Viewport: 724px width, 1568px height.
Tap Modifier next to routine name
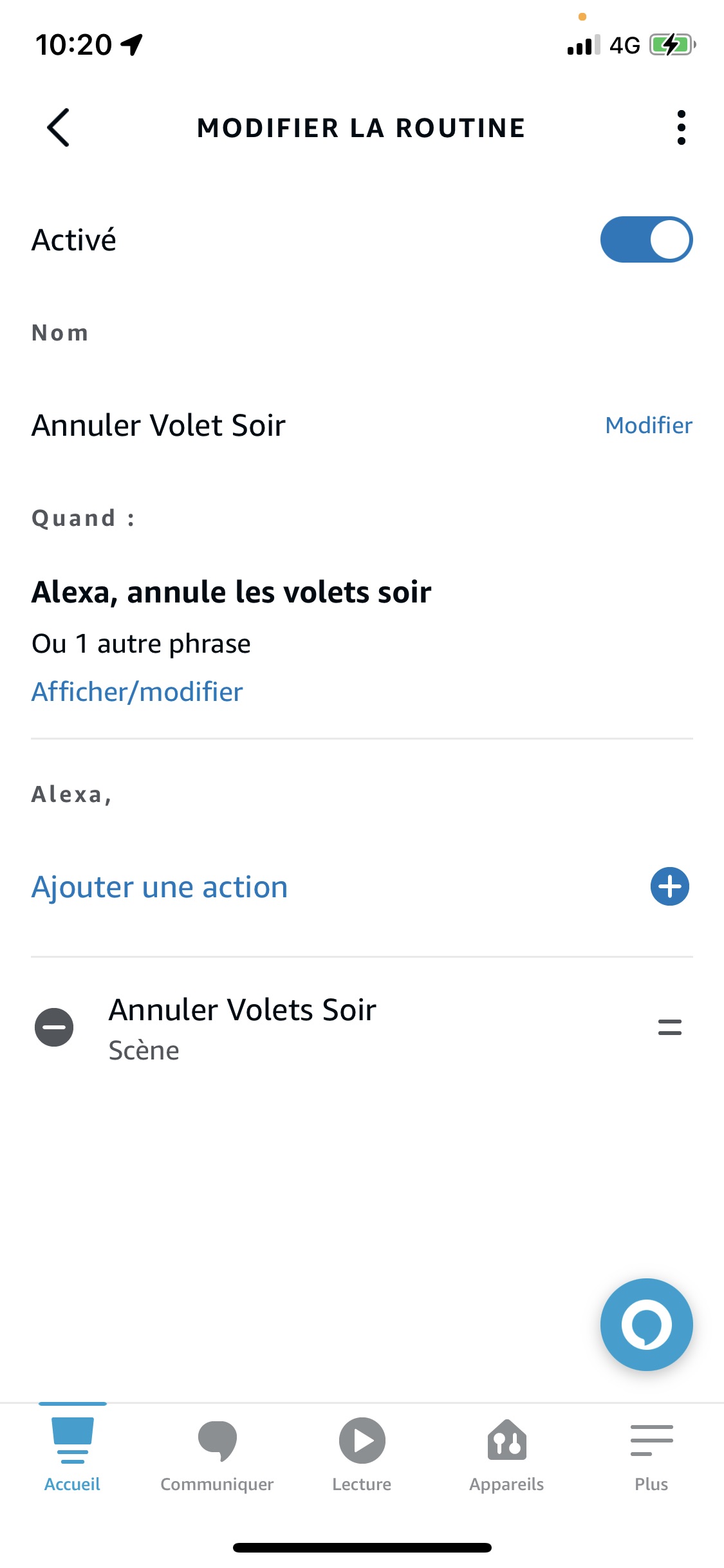pyautogui.click(x=648, y=425)
